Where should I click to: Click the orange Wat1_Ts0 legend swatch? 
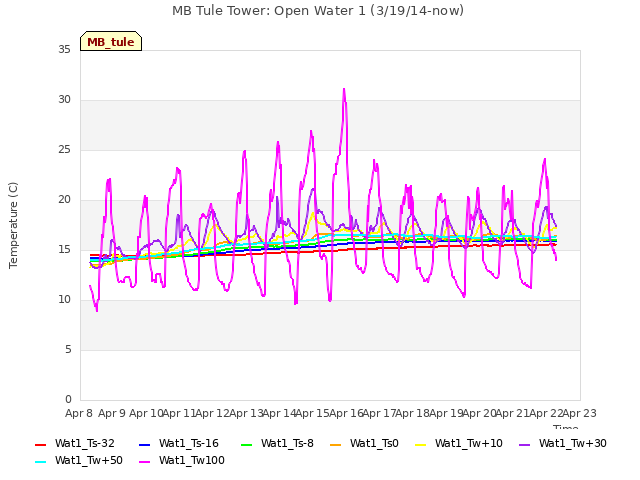(336, 444)
